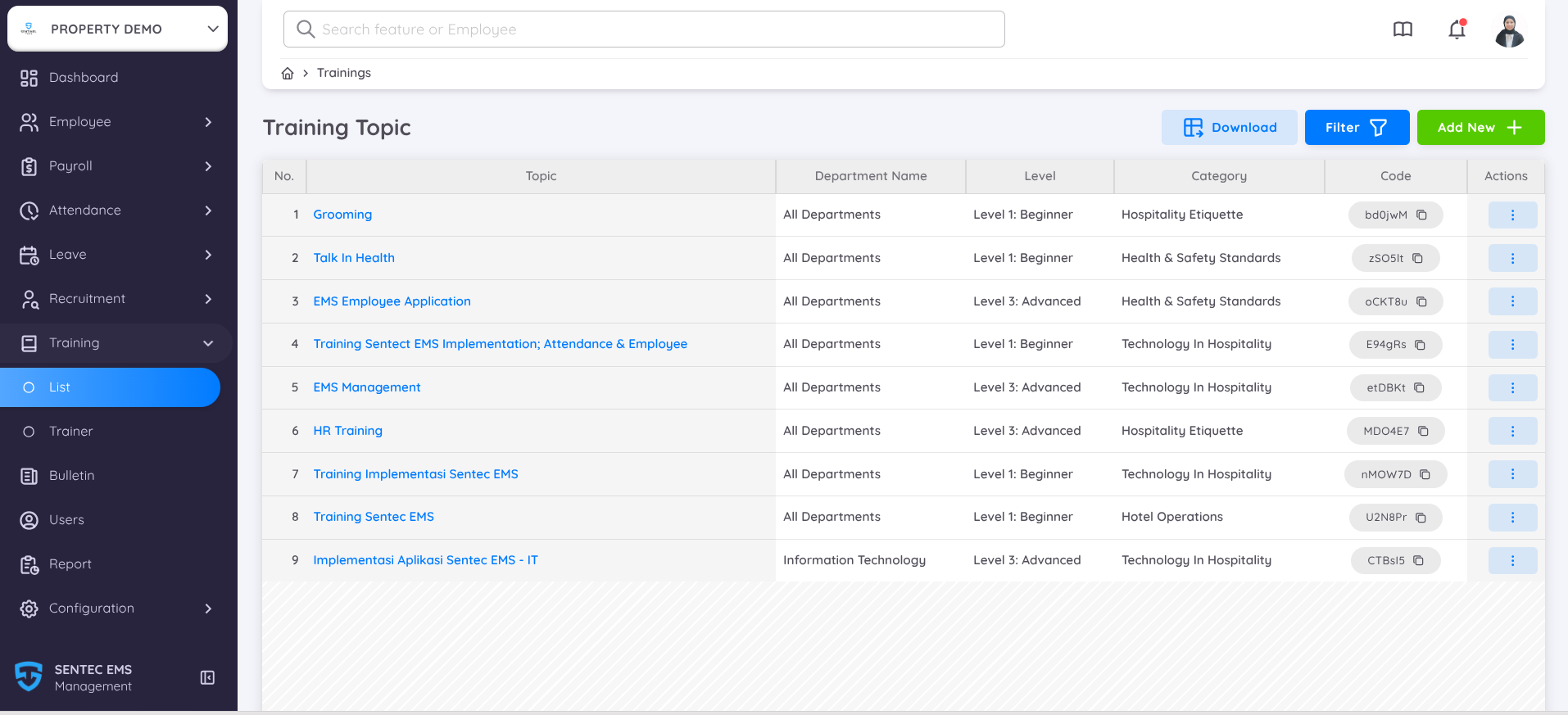The height and width of the screenshot is (715, 1568).
Task: Open actions menu for HR Training row
Action: point(1512,431)
